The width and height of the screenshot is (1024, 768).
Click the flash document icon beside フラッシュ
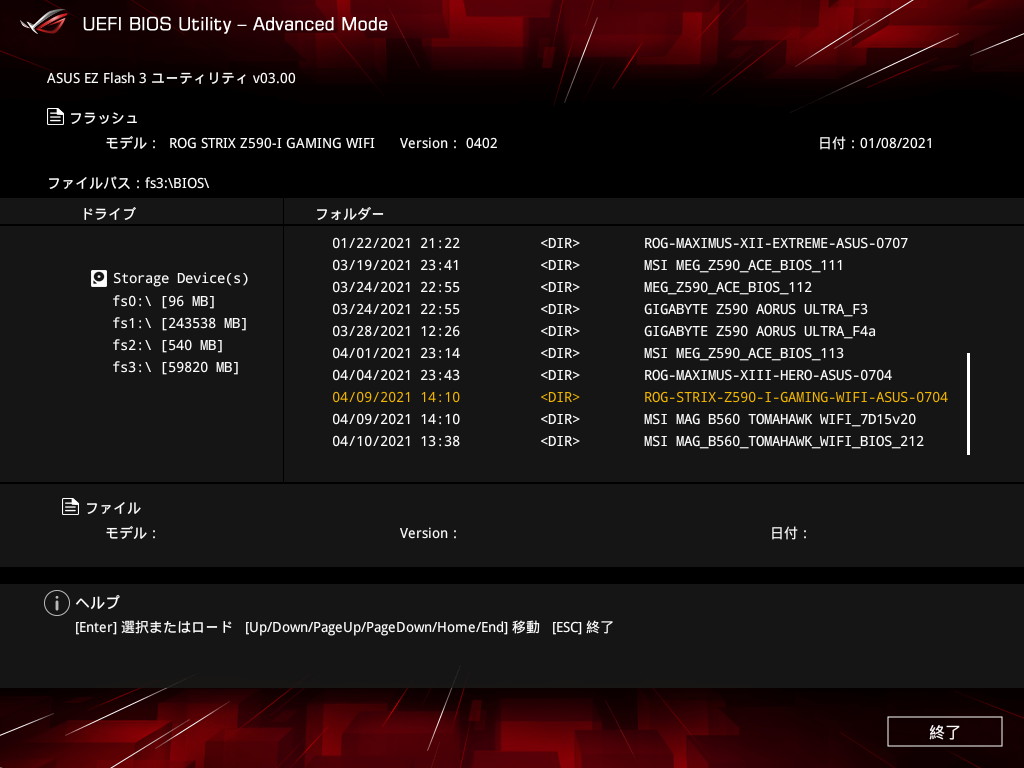pos(56,117)
